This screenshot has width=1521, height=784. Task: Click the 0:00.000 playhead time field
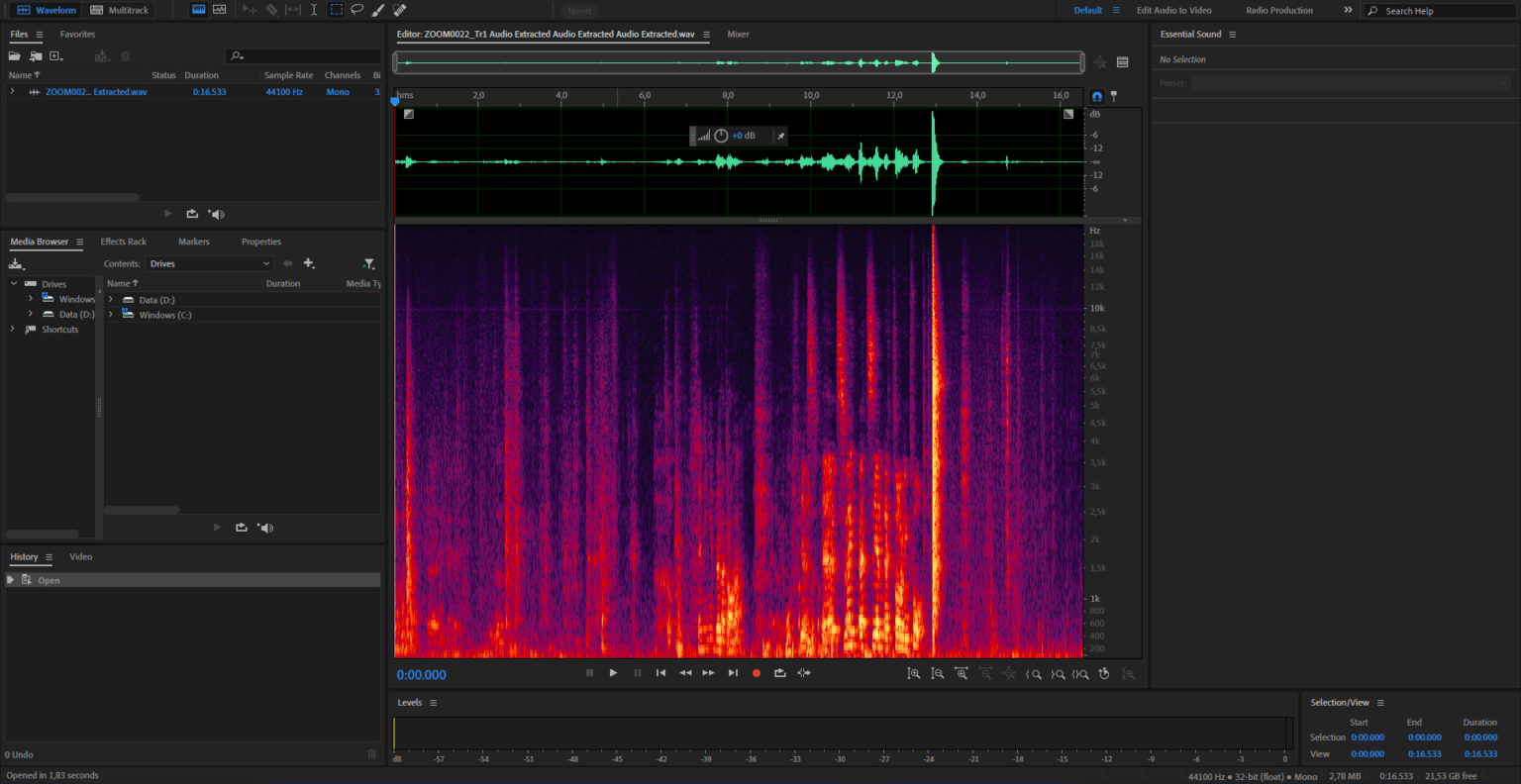(x=421, y=674)
